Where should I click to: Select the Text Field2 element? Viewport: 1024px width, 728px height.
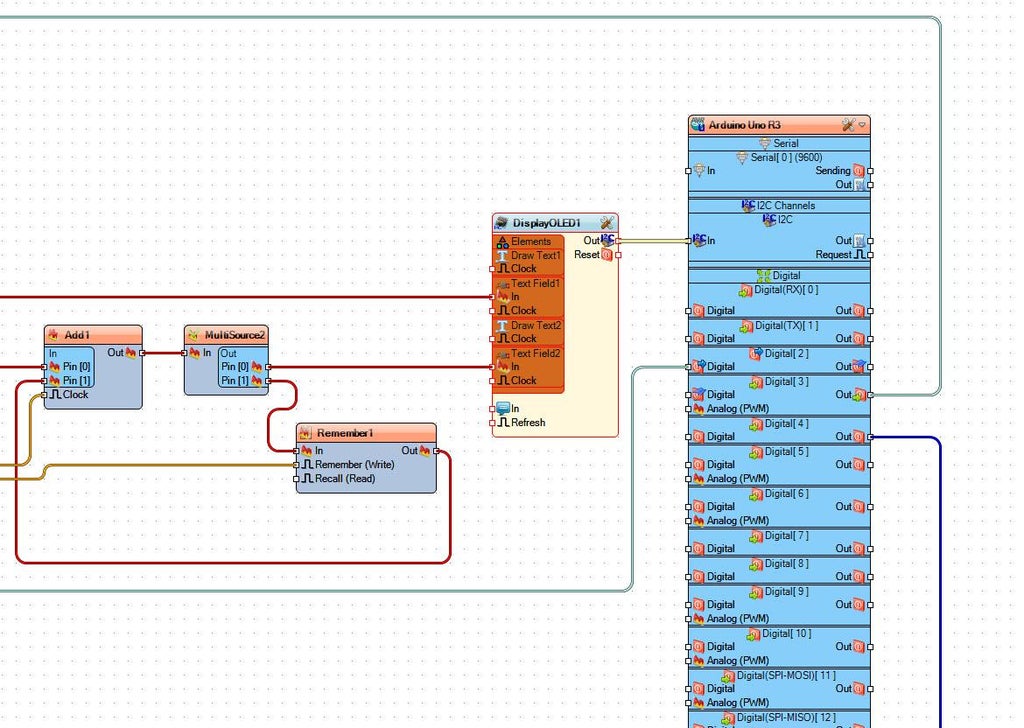528,353
